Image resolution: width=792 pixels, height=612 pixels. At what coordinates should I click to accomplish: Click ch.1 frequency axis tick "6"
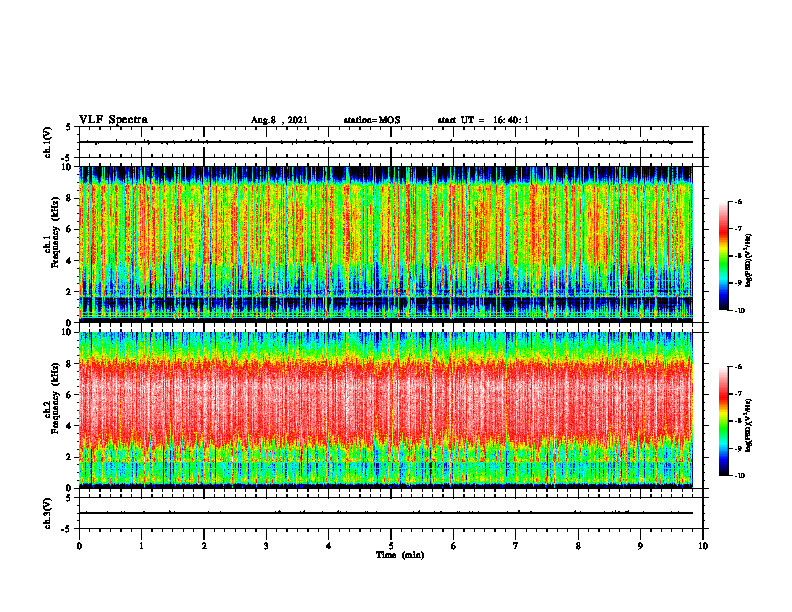(x=69, y=229)
